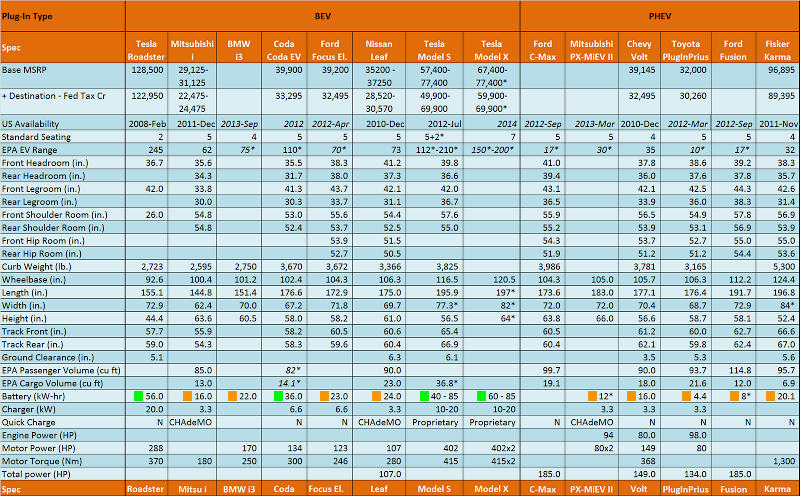The image size is (800, 496).
Task: Click the orange square beside battery 12*
Action: (592, 396)
